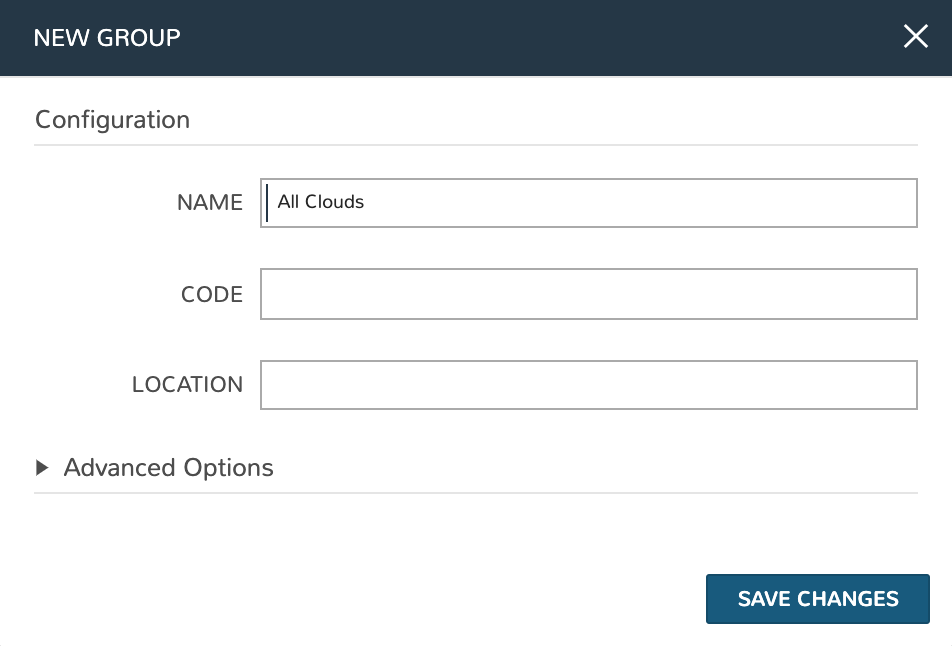
Task: Click the CODE field label
Action: coord(212,295)
